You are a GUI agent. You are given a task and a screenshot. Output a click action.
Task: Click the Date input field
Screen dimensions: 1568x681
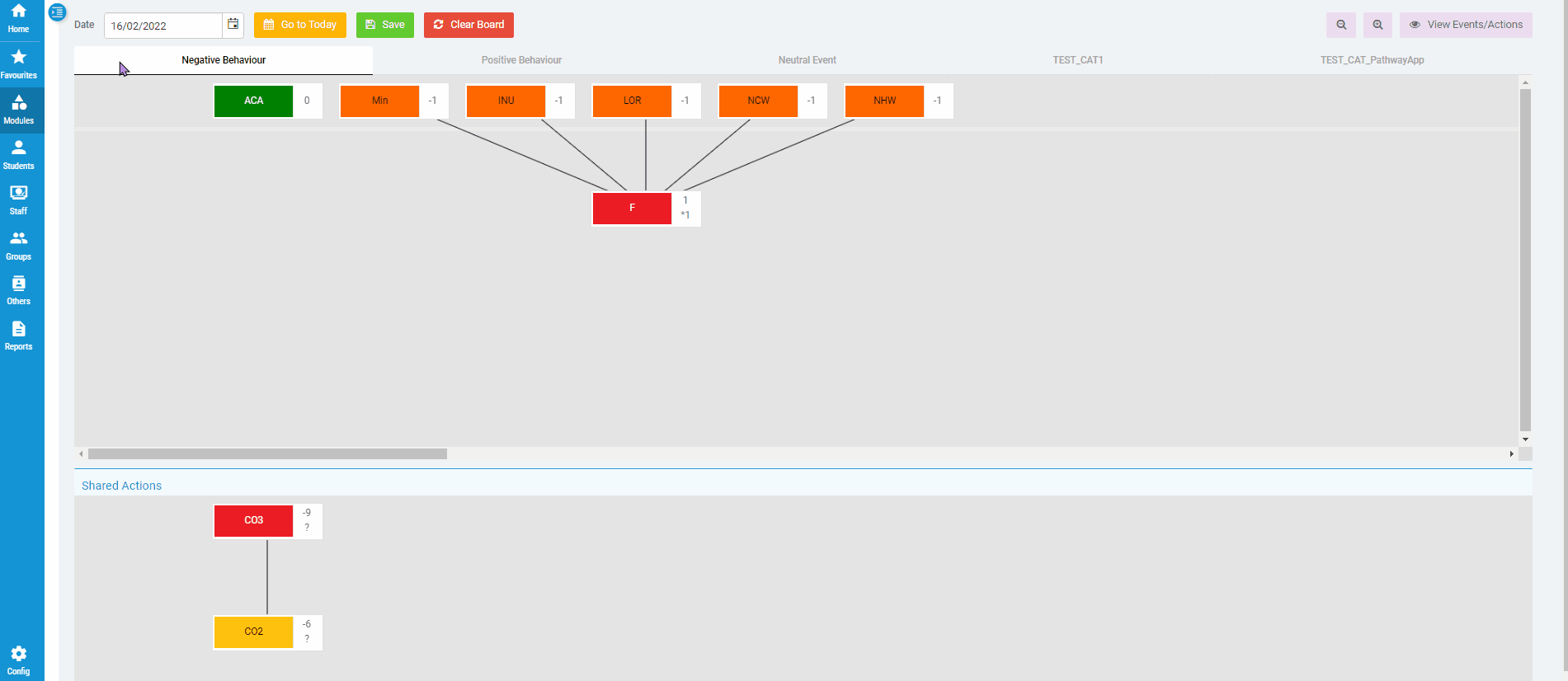pyautogui.click(x=163, y=26)
